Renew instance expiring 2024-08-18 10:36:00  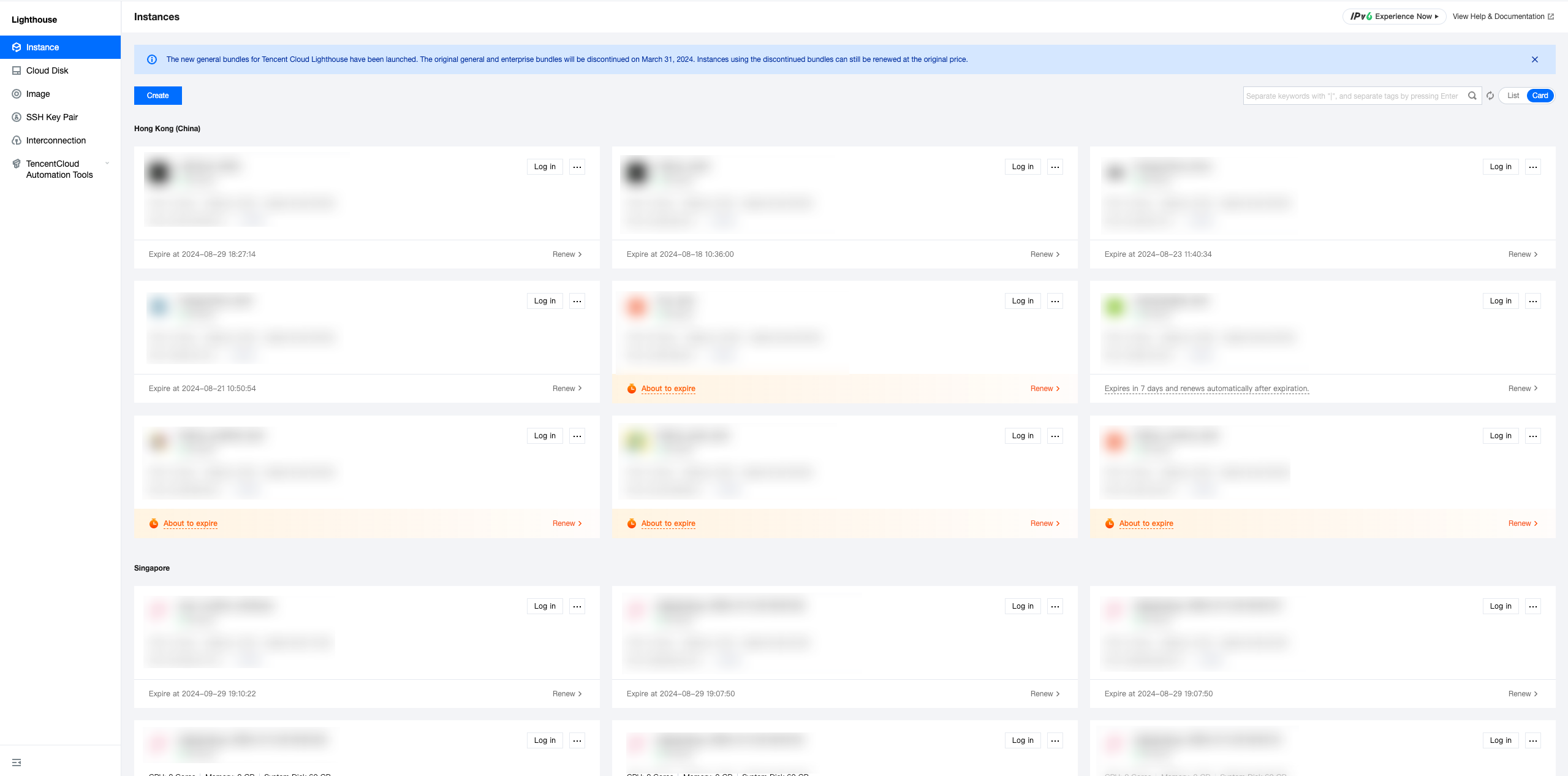point(1045,254)
